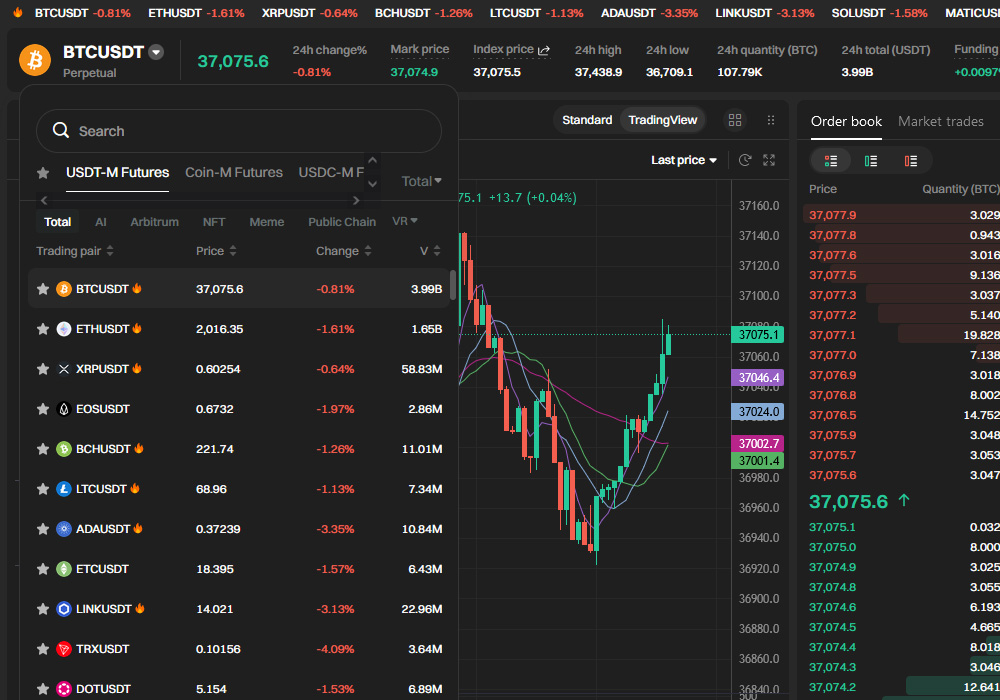Select the AI category filter
This screenshot has width=1000, height=700.
(x=101, y=222)
